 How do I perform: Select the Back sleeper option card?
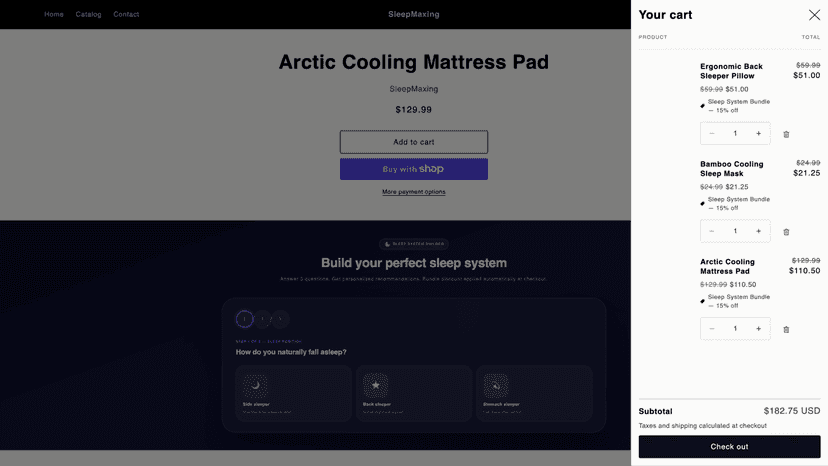[414, 393]
